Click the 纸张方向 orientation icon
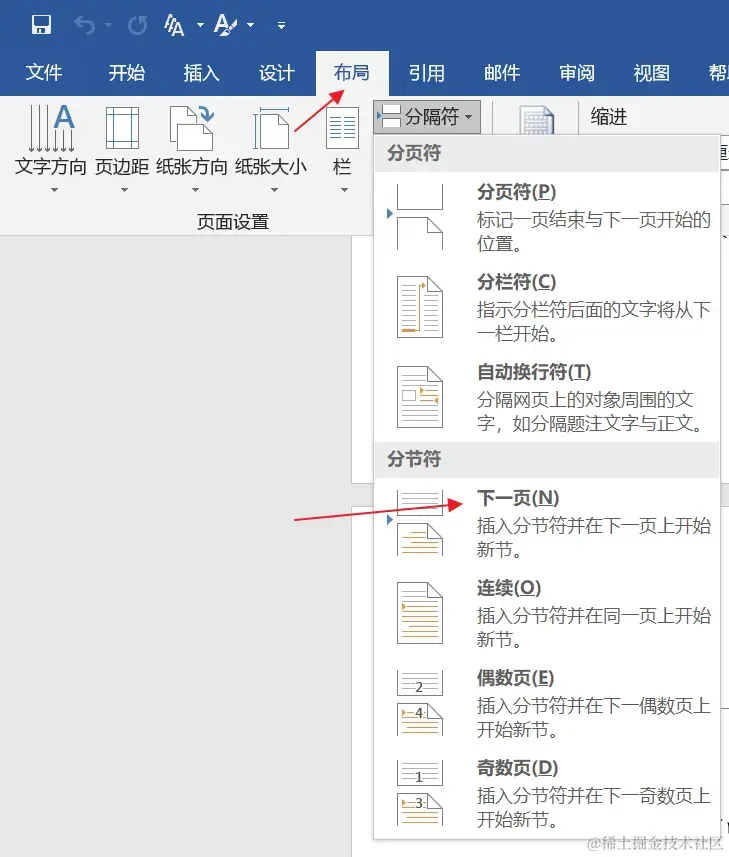Screen dimensions: 729x857 (192, 128)
